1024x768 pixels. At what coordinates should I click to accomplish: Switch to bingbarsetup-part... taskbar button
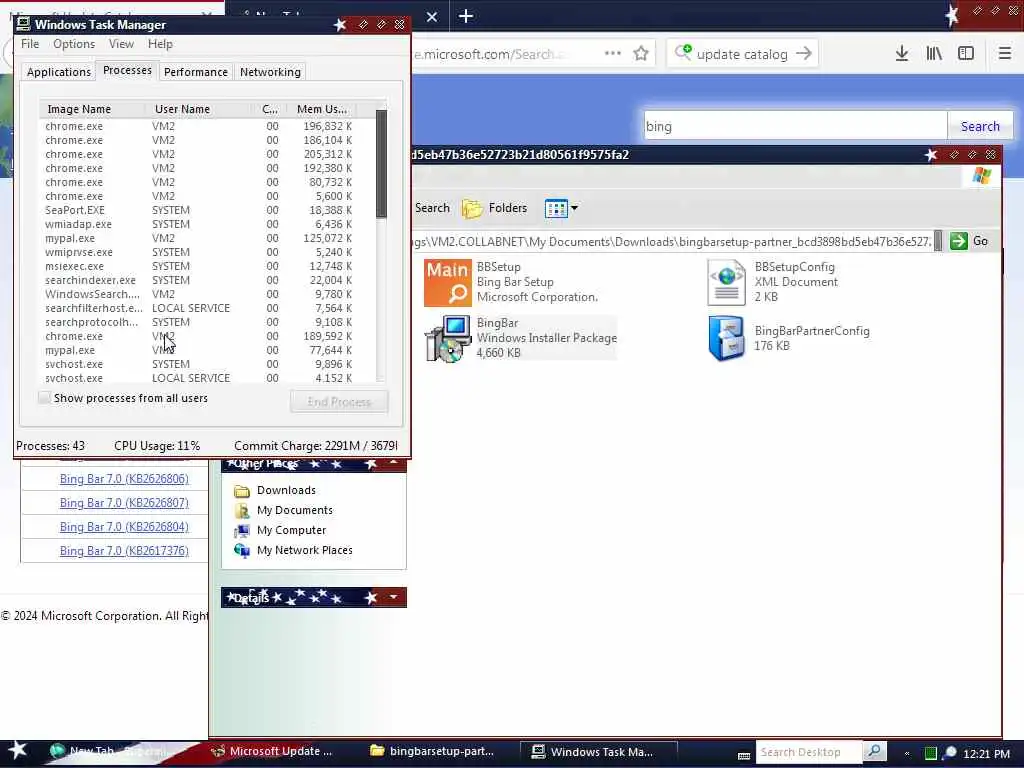pos(434,752)
